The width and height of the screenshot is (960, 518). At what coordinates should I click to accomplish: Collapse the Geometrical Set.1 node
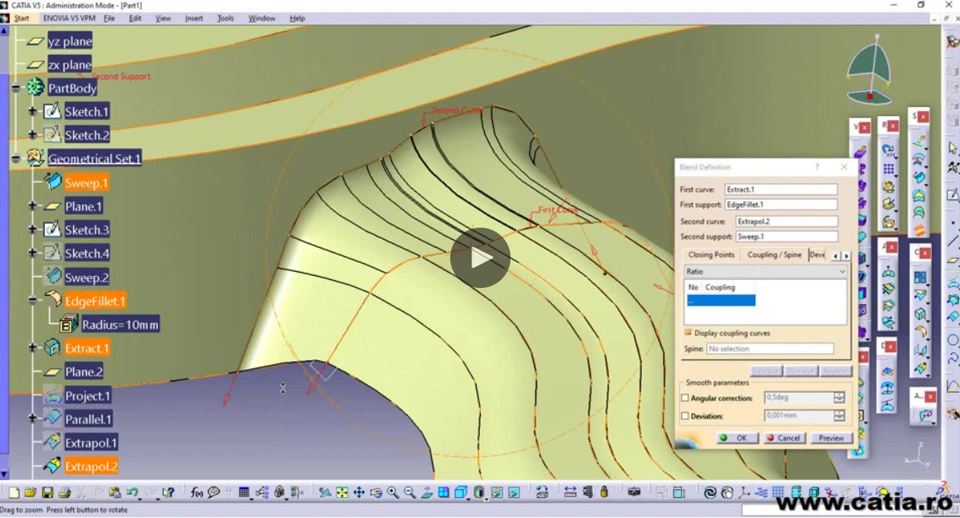point(16,159)
